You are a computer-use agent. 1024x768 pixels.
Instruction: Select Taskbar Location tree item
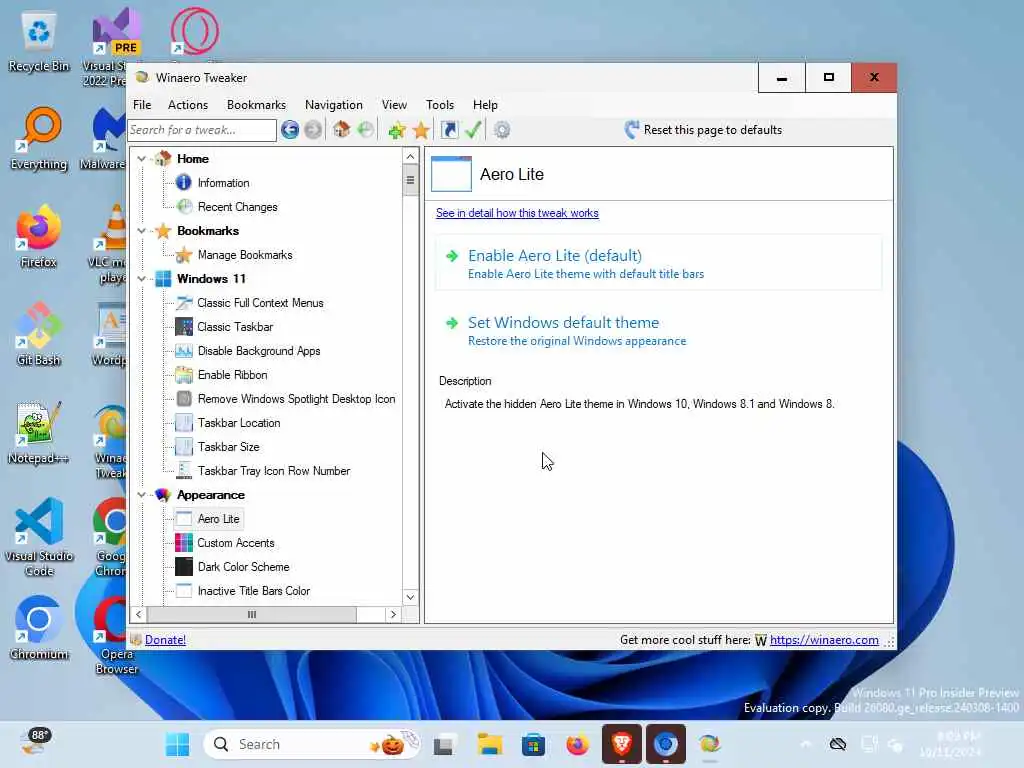(239, 423)
